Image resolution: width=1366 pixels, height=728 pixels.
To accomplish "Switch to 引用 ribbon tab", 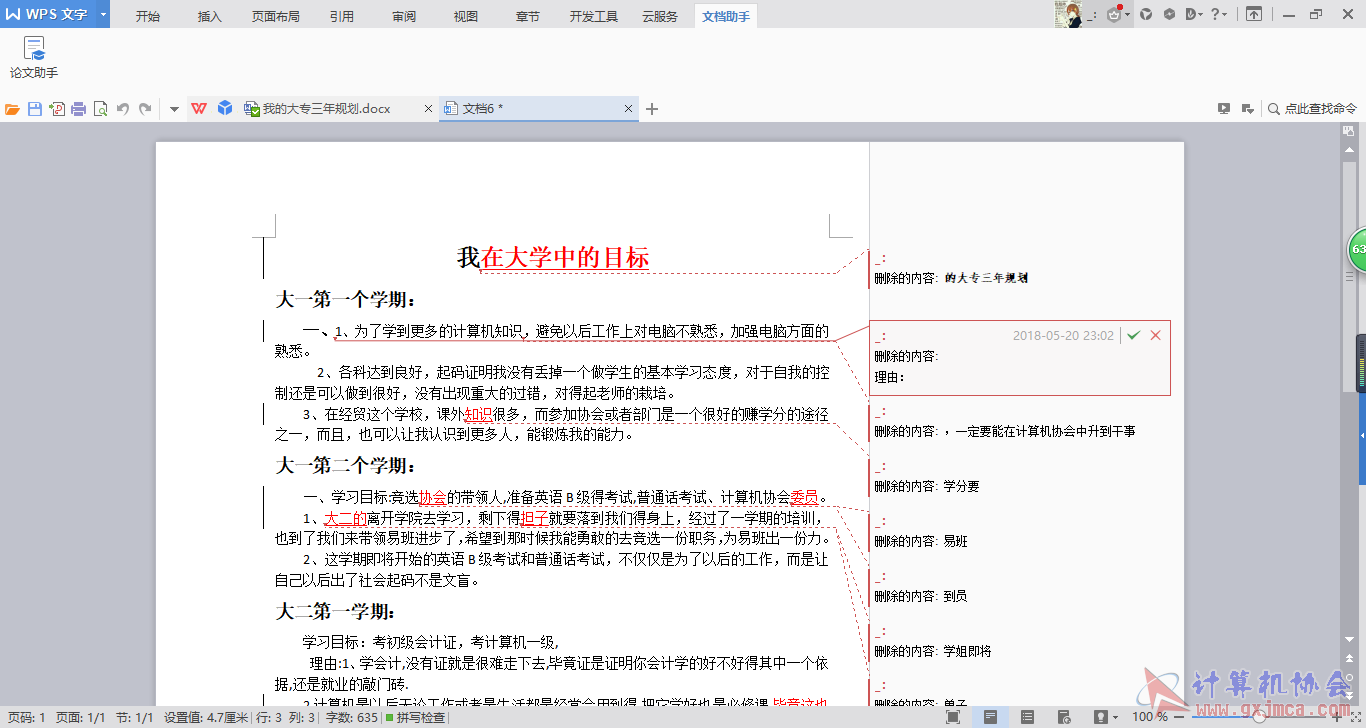I will [x=342, y=16].
